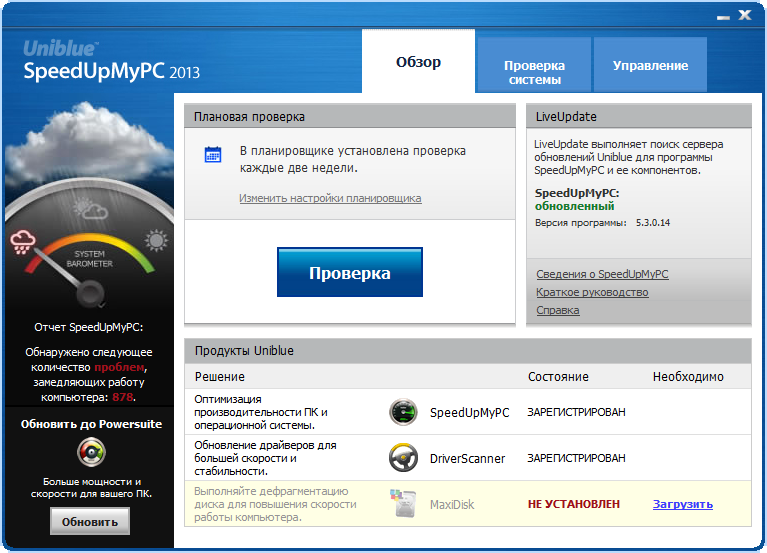The height and width of the screenshot is (553, 767).
Task: Click the MaxiDisk product icon
Action: [x=403, y=504]
